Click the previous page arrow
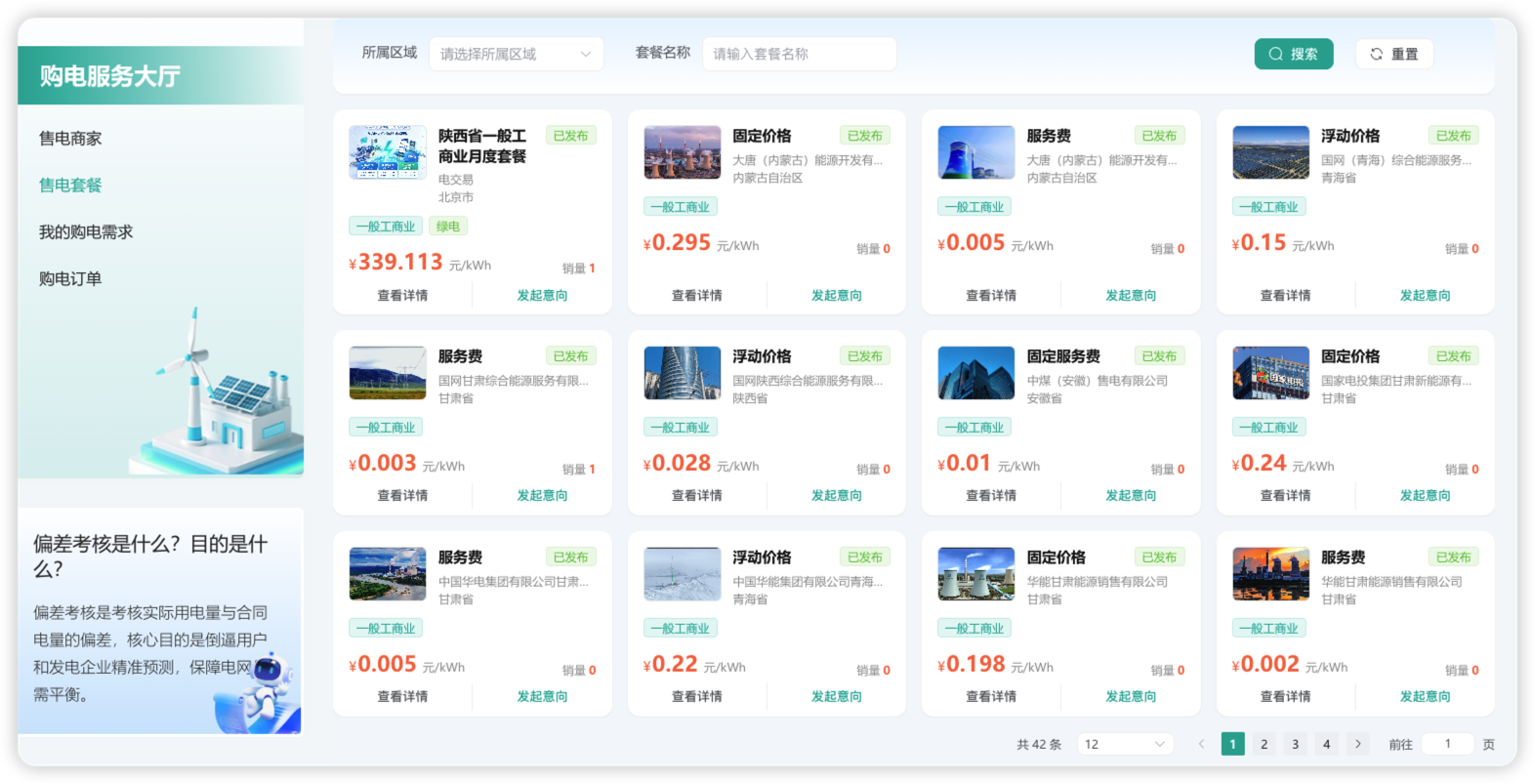The width and height of the screenshot is (1535, 784). coord(1202,744)
